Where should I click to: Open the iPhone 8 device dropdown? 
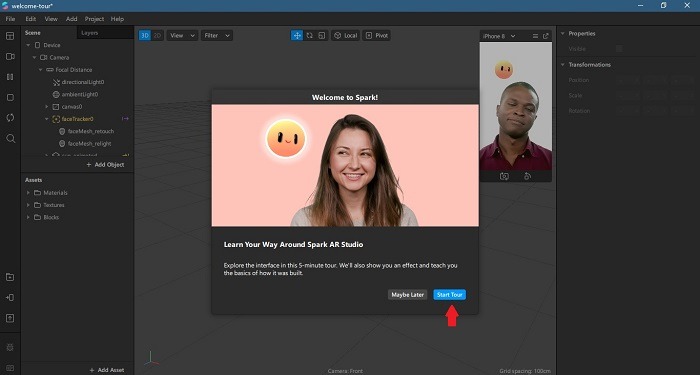coord(499,36)
